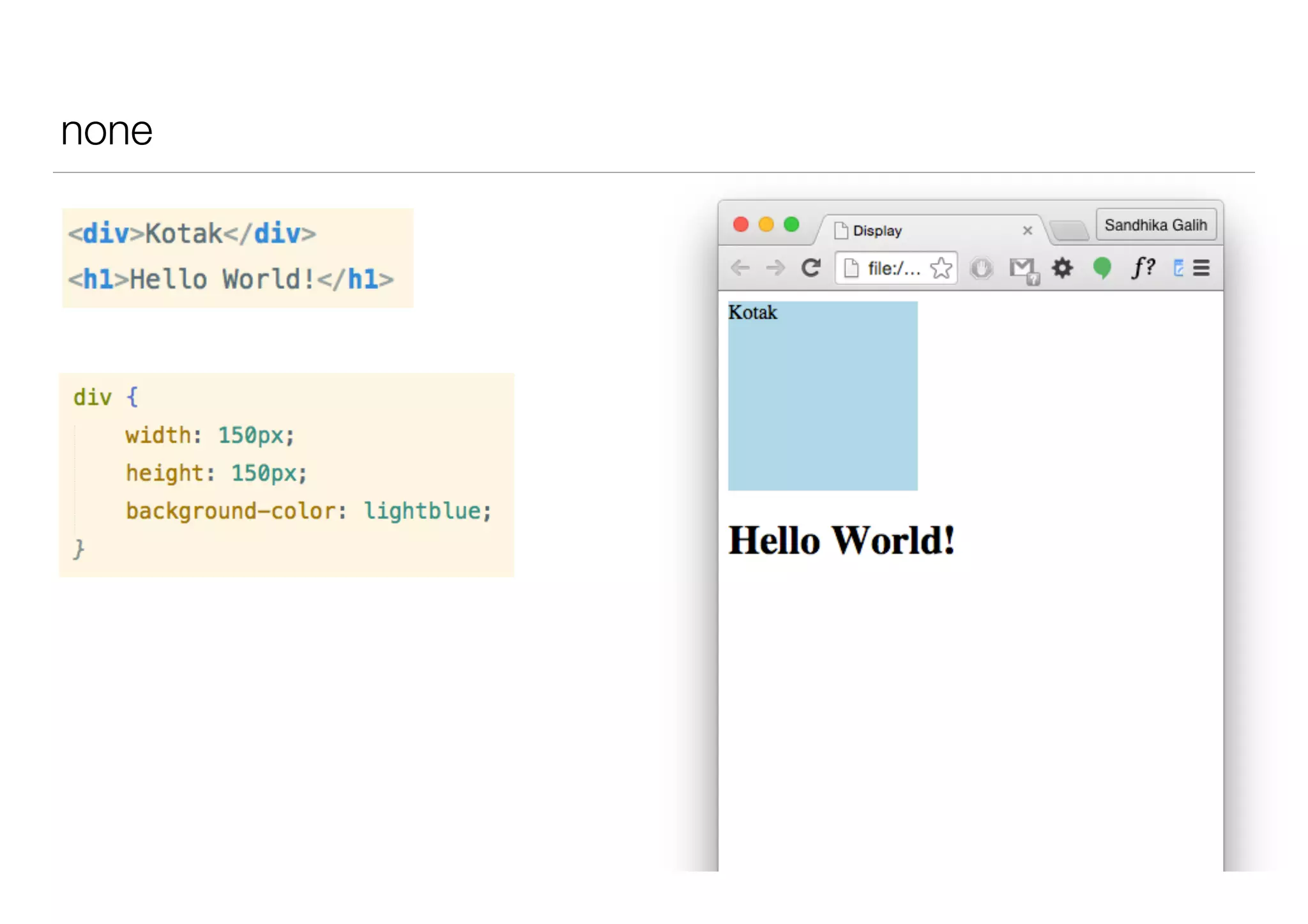Viewport: 1308px width, 924px height.
Task: Open the Gmail checker extension icon
Action: click(1023, 269)
